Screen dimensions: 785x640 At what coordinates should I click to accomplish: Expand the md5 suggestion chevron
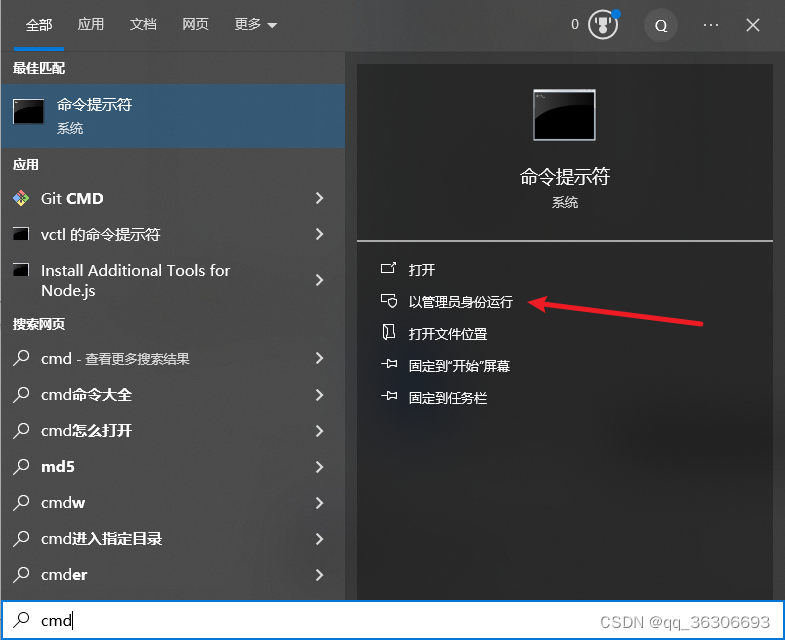[319, 467]
